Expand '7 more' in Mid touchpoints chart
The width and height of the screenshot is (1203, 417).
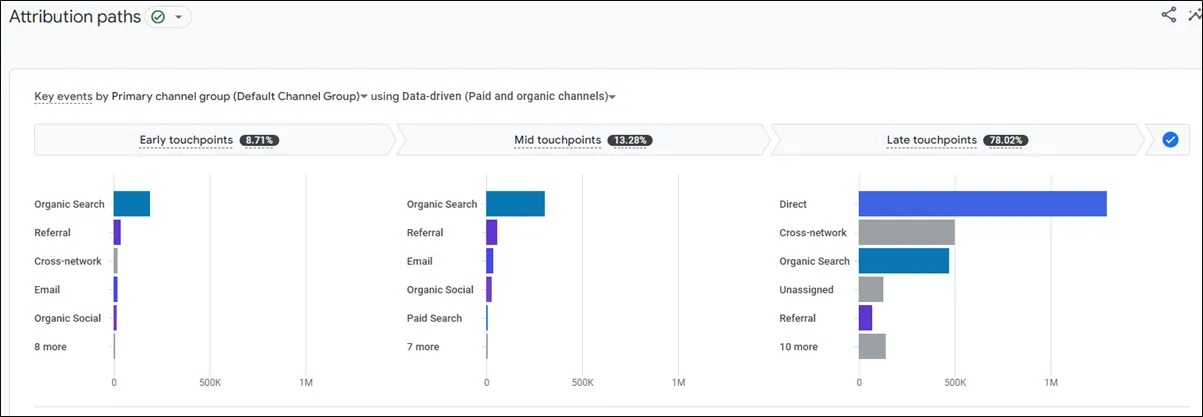(422, 347)
